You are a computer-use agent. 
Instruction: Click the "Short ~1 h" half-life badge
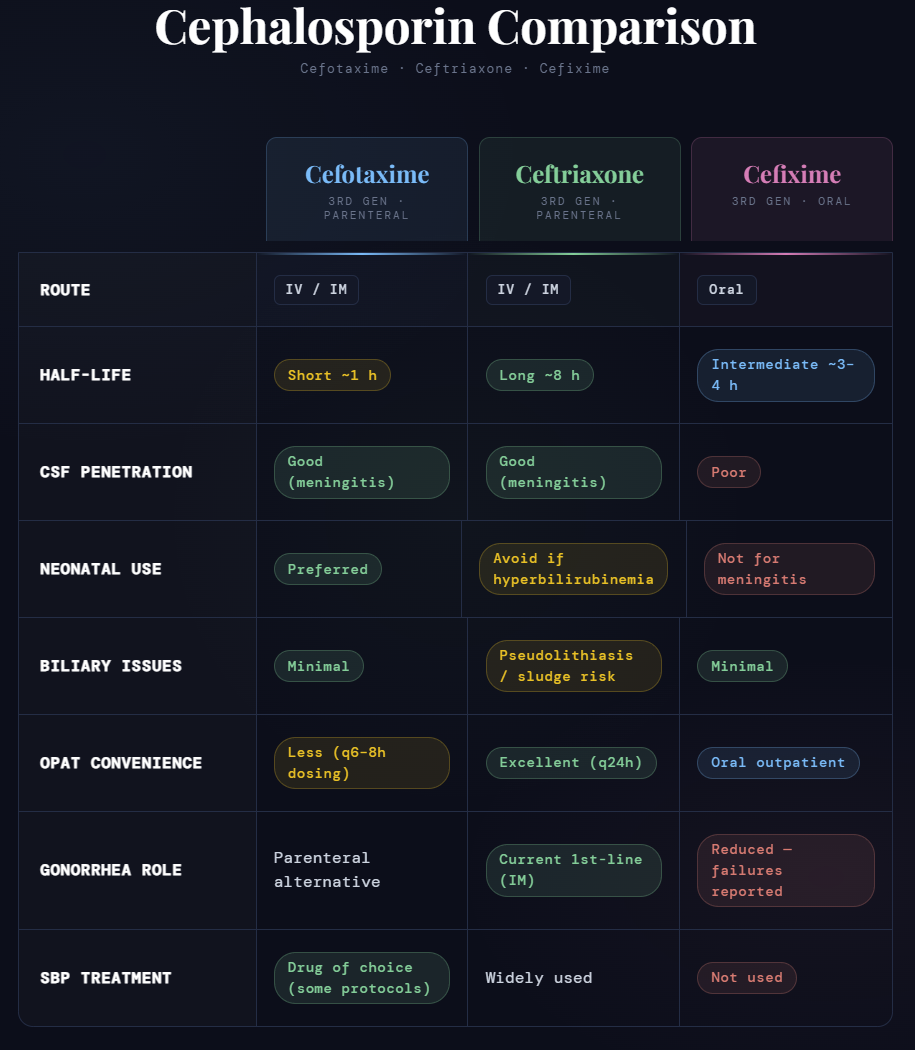pos(332,375)
